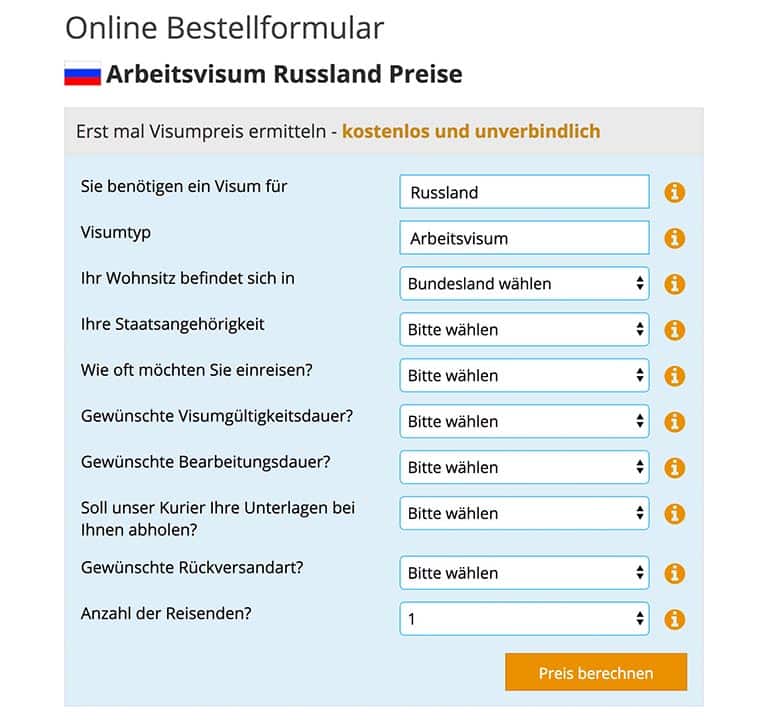This screenshot has width=780, height=722.
Task: Click info icon for Rückversandart
Action: [x=675, y=573]
